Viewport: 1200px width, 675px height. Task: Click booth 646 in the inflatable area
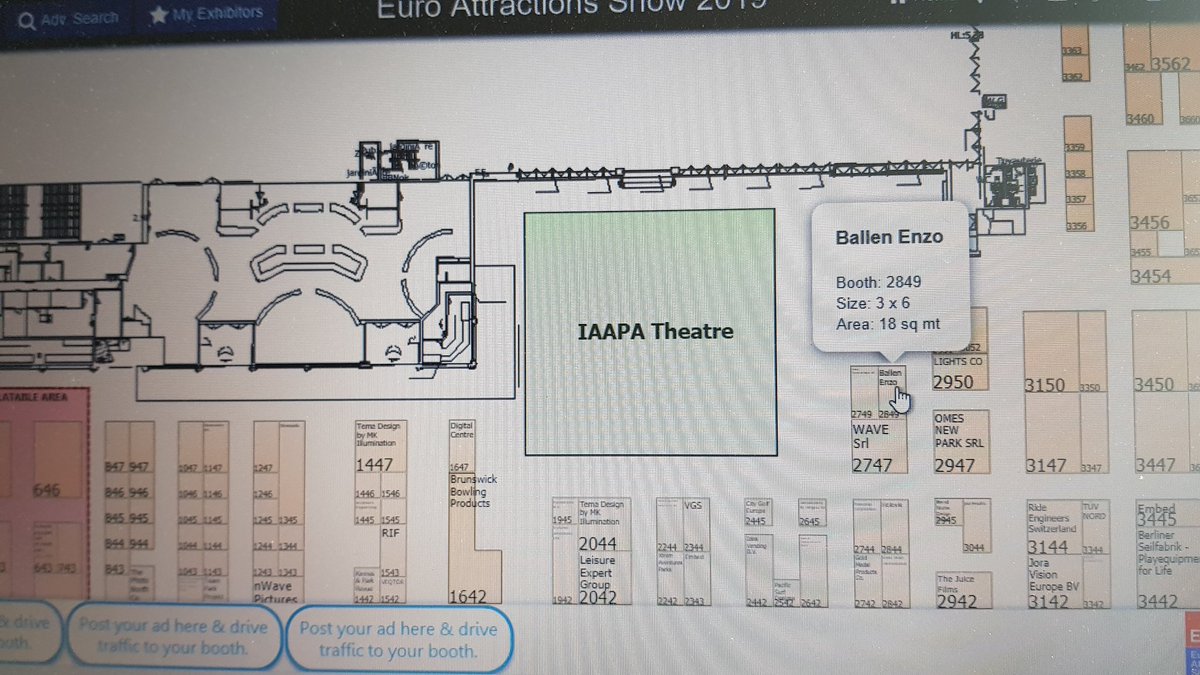tap(57, 460)
